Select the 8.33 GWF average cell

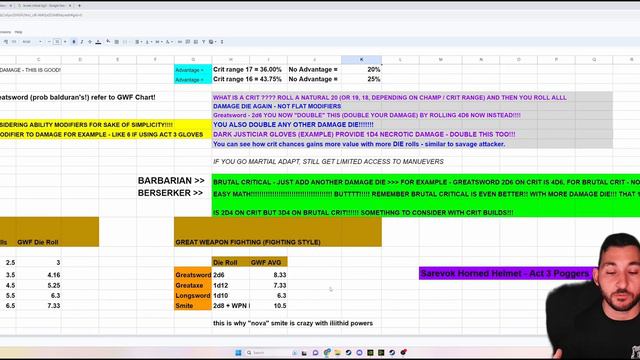[x=268, y=275]
